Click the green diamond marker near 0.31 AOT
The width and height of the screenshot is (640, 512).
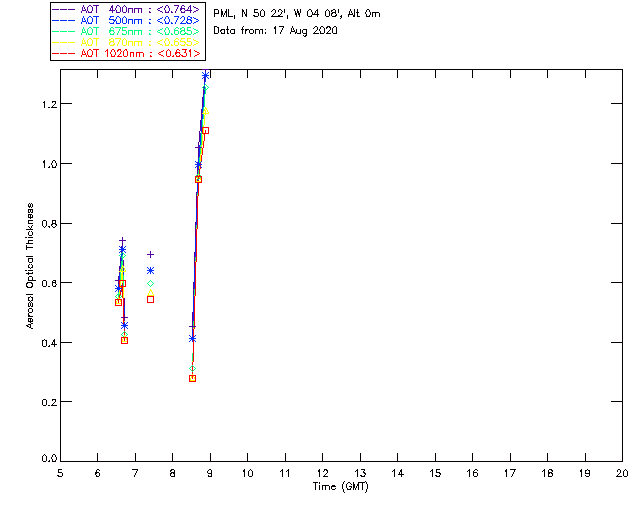coord(192,369)
